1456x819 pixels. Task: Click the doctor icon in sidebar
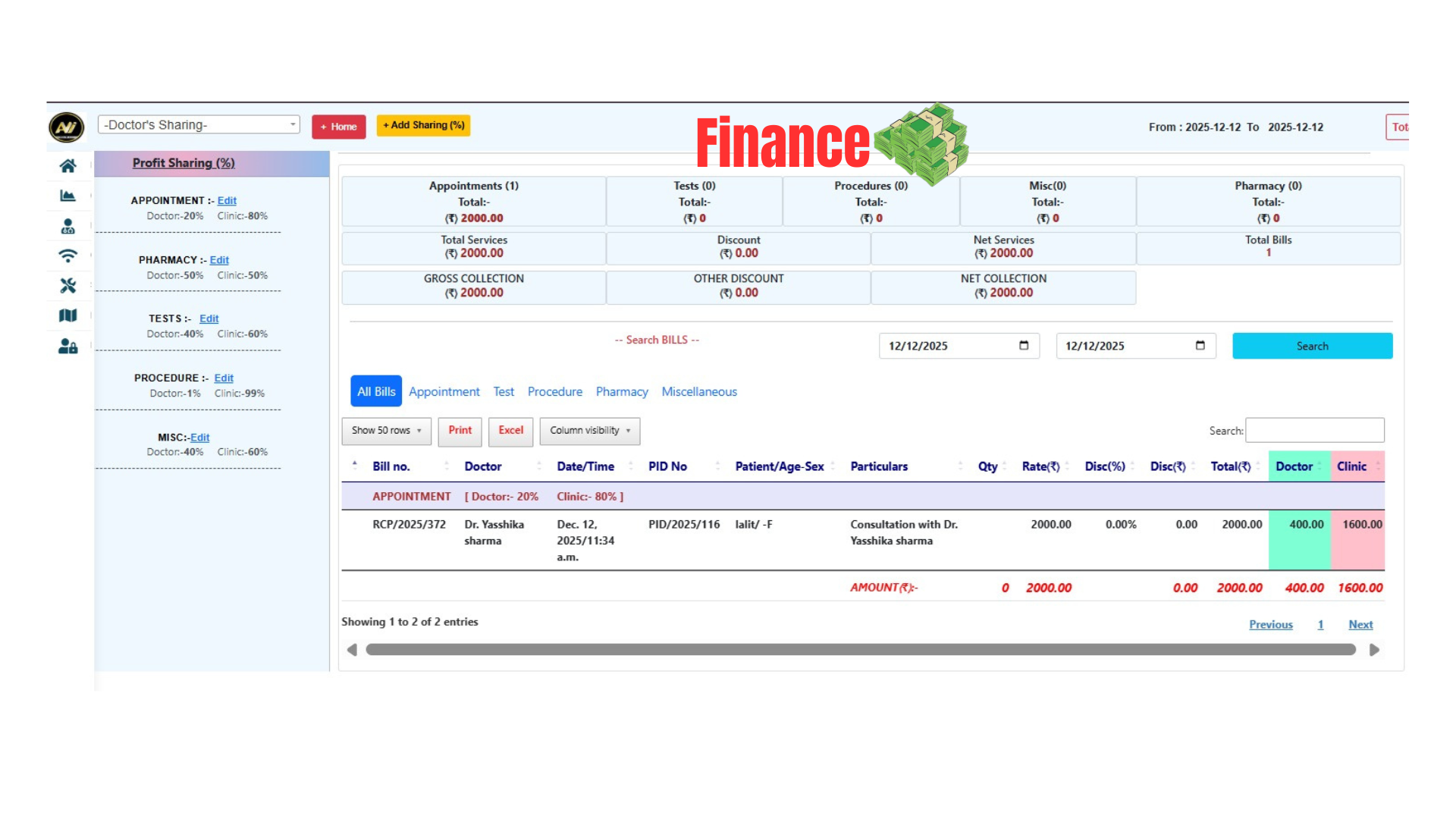click(67, 226)
